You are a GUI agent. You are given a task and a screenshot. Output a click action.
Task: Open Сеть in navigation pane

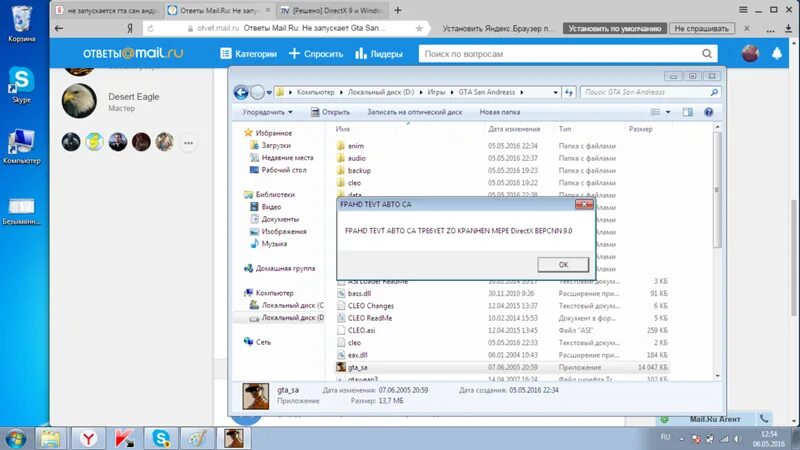point(263,342)
